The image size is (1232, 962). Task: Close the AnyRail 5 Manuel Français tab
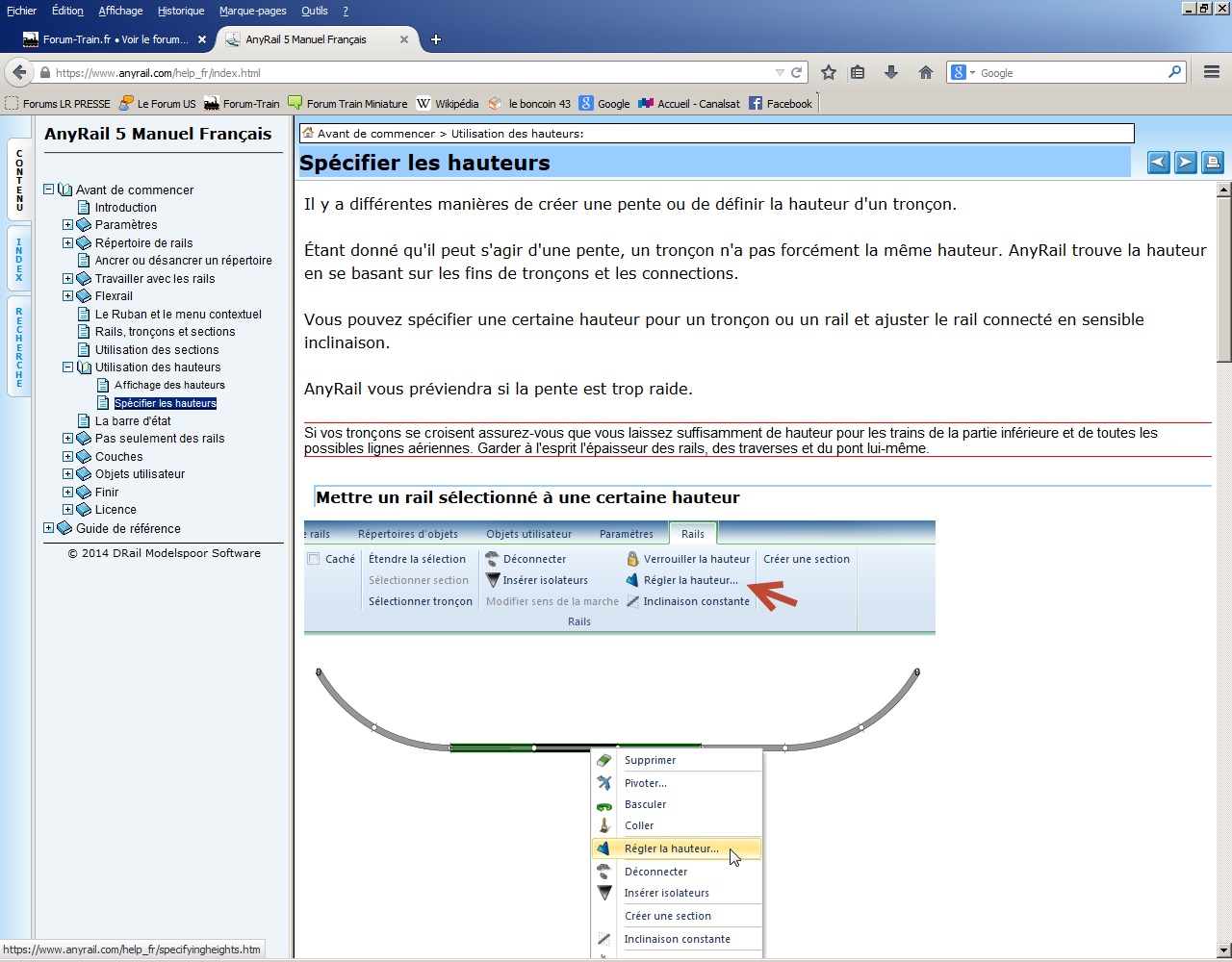[x=404, y=39]
